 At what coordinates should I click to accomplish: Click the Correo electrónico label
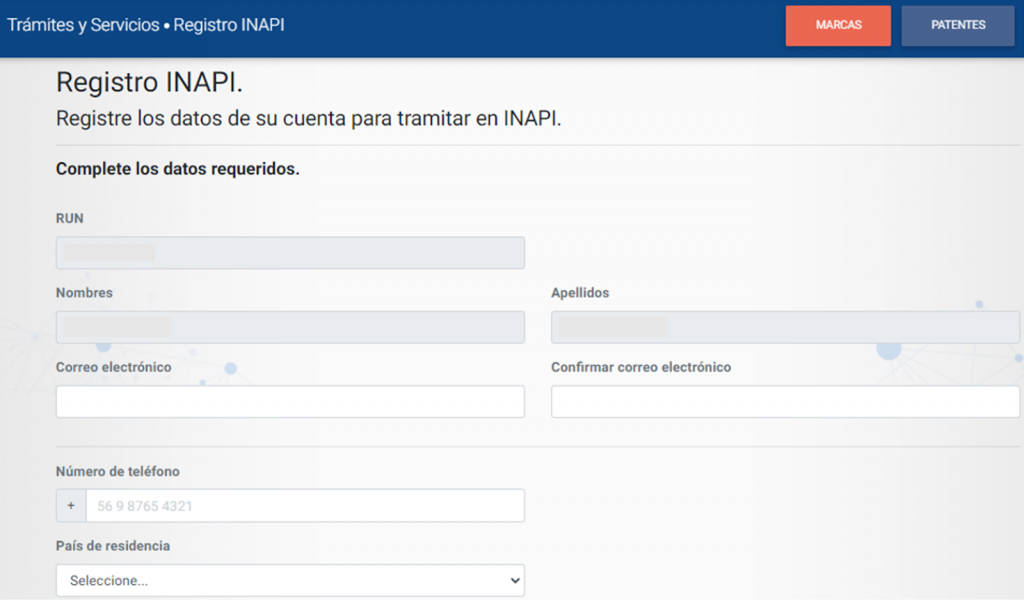113,367
